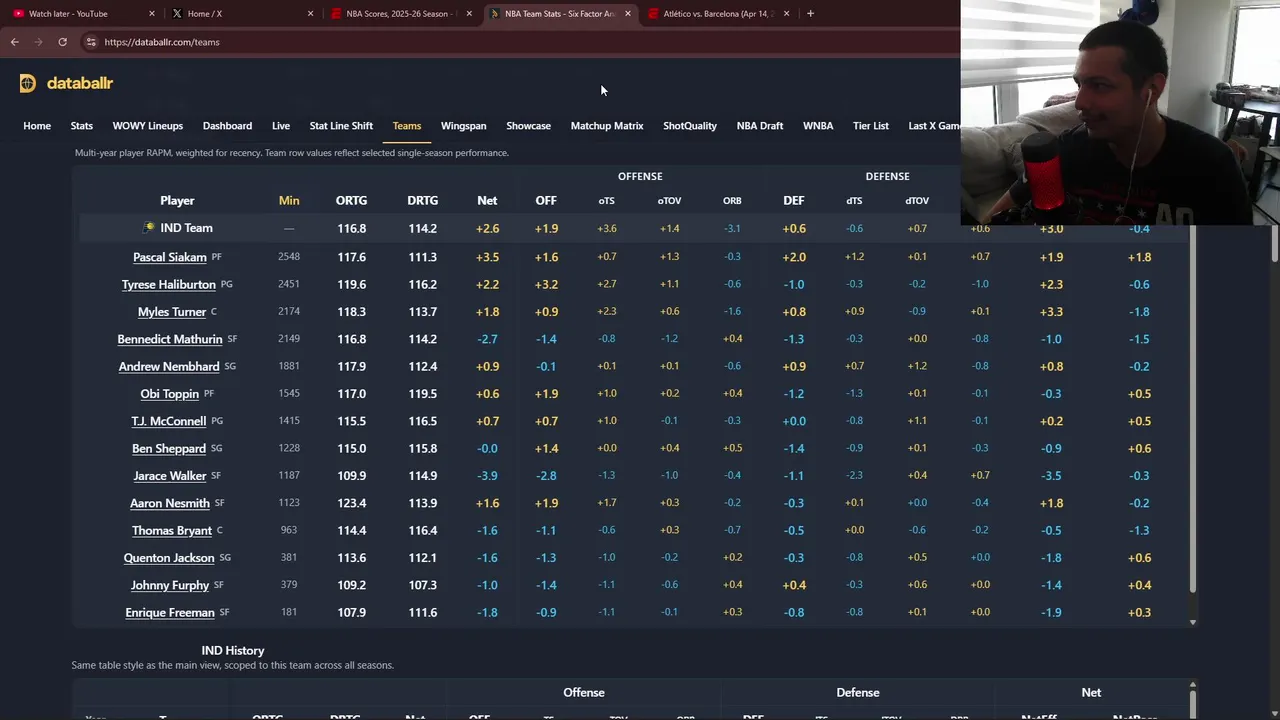Close the Home / X tab
The height and width of the screenshot is (720, 1280).
coord(310,14)
